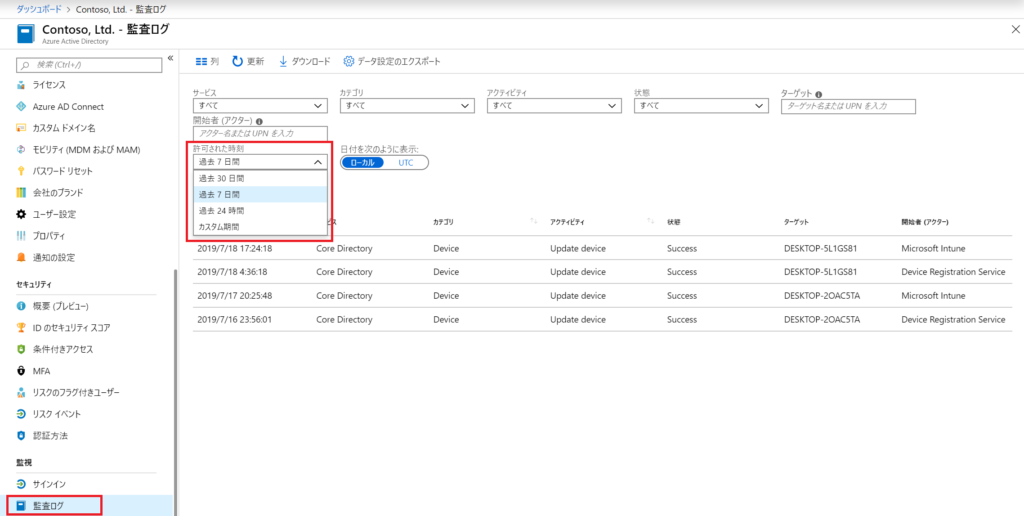Click the columns (列) icon

(201, 61)
